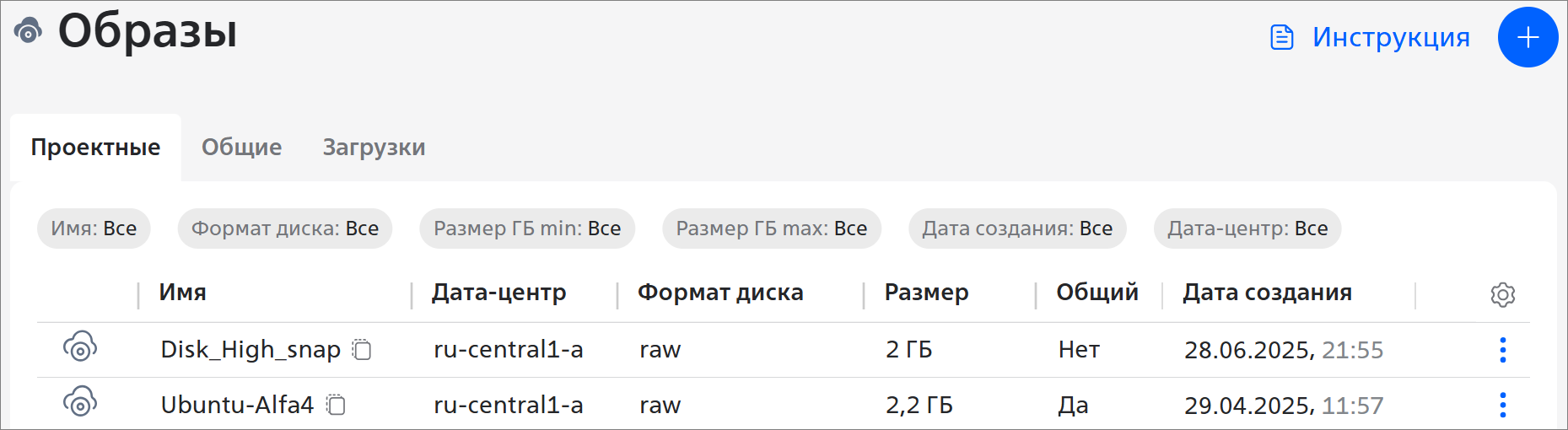Click the Ubuntu-Alfa4 image icon

point(80,403)
